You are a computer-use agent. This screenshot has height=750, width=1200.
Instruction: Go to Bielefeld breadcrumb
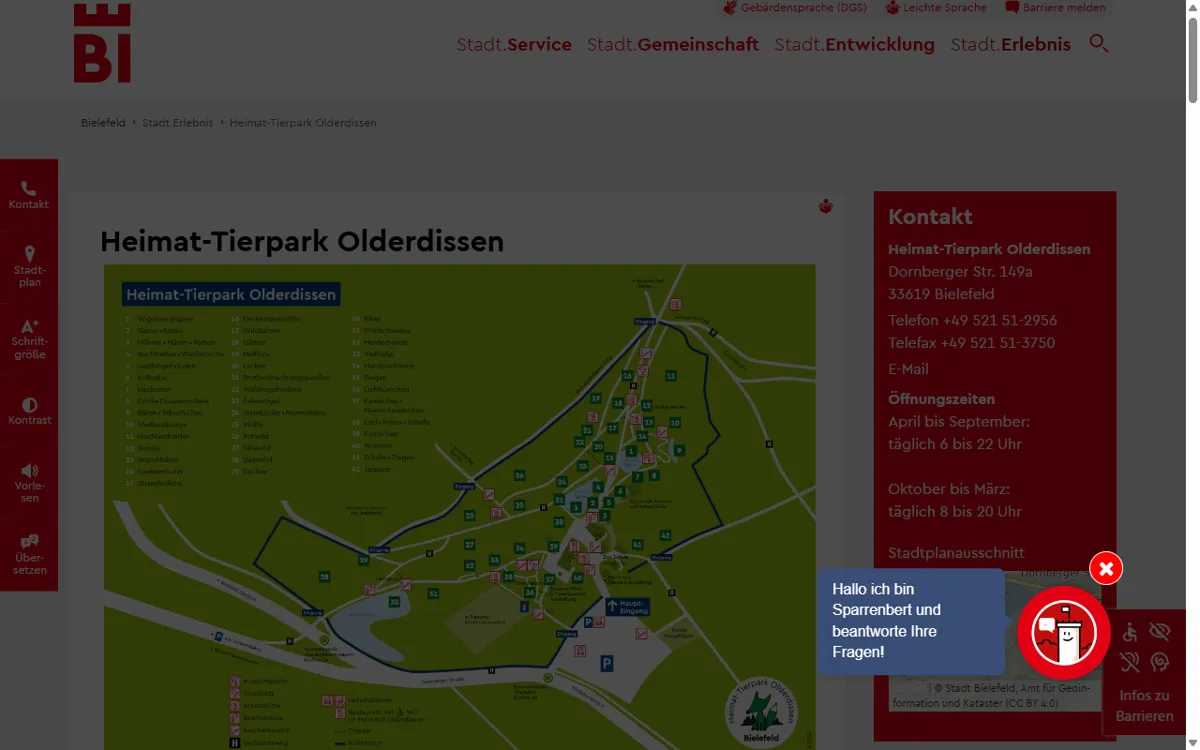[103, 123]
